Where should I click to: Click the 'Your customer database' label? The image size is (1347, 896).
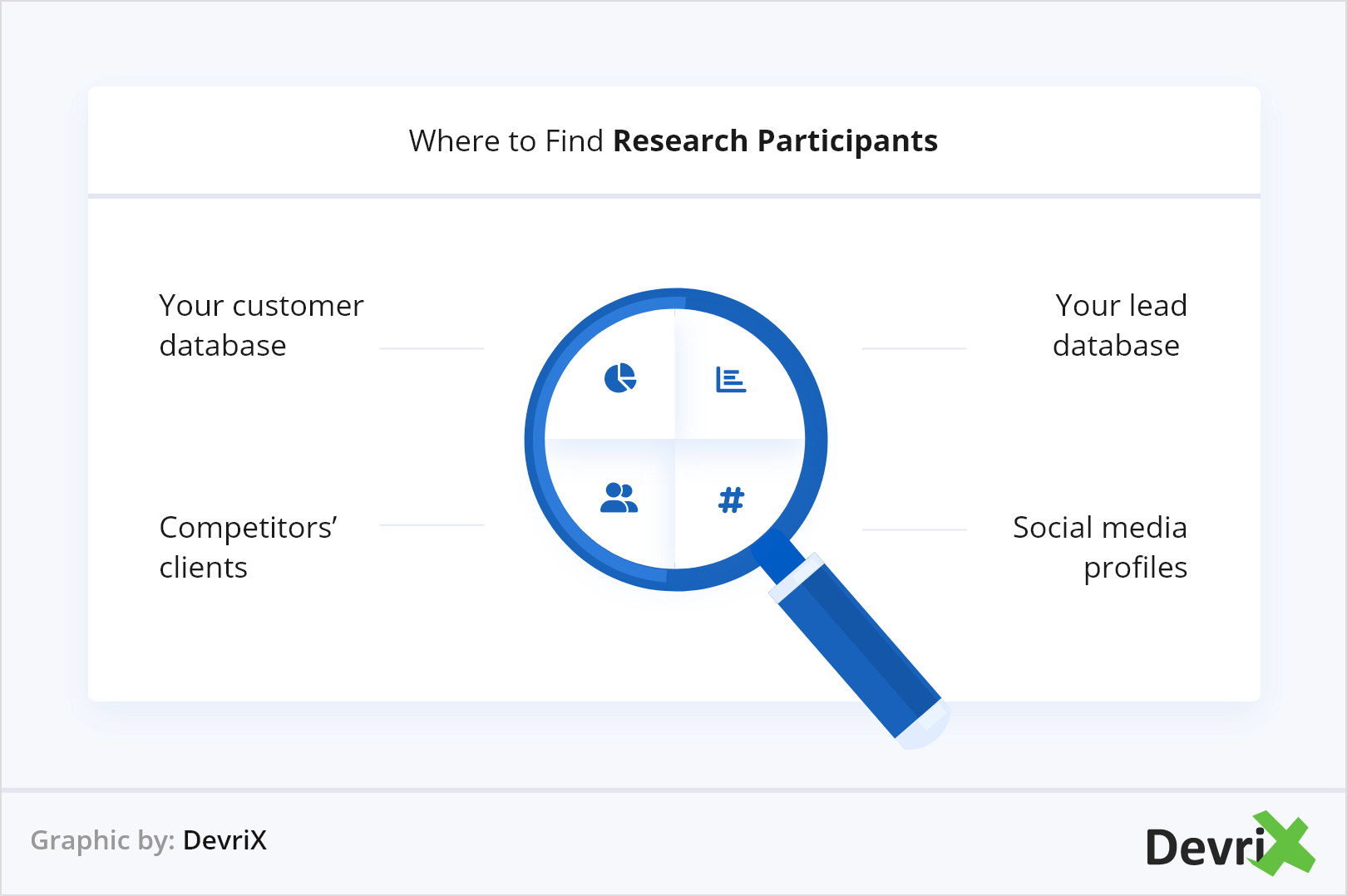[261, 325]
